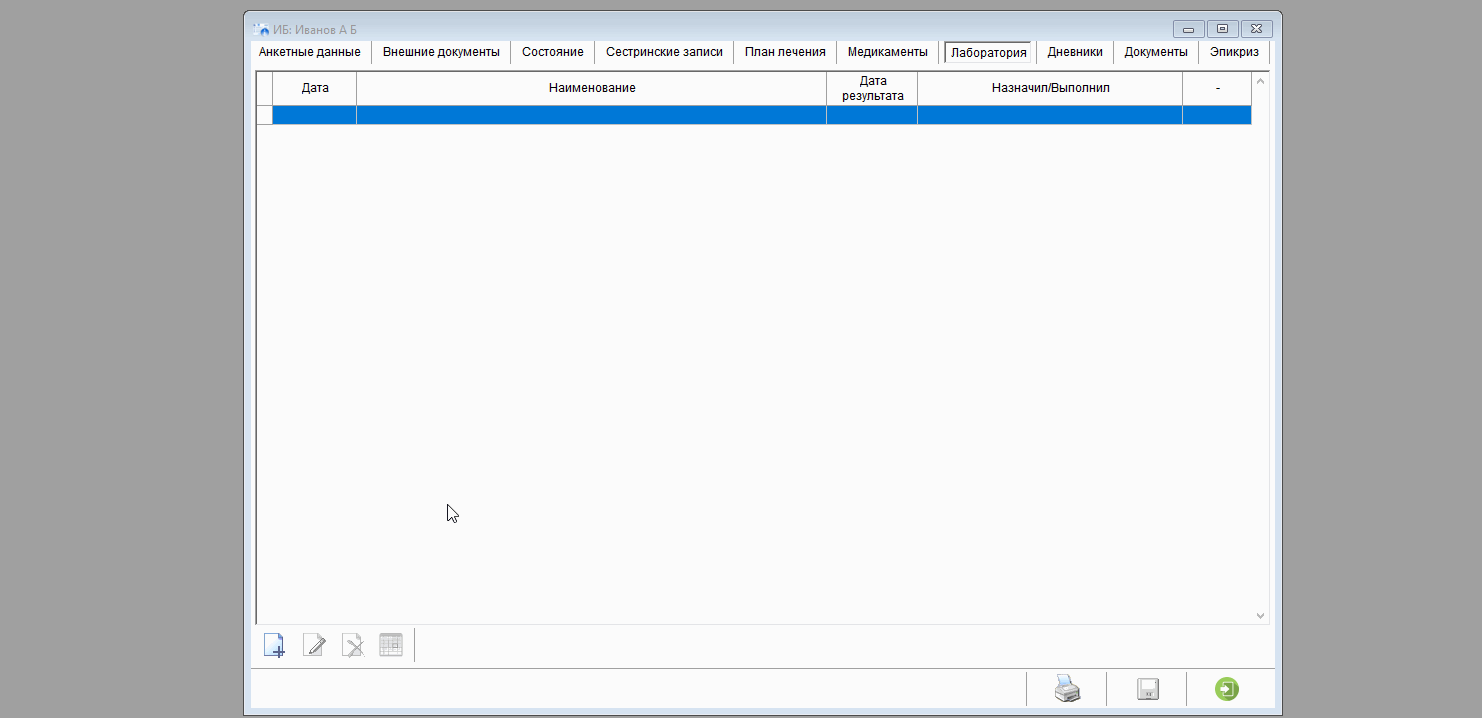
Task: Click the table grid view icon
Action: pyautogui.click(x=390, y=645)
